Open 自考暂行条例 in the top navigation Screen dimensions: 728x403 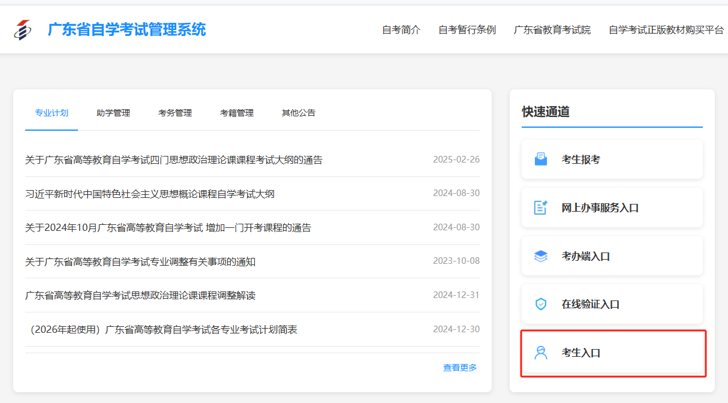point(467,30)
